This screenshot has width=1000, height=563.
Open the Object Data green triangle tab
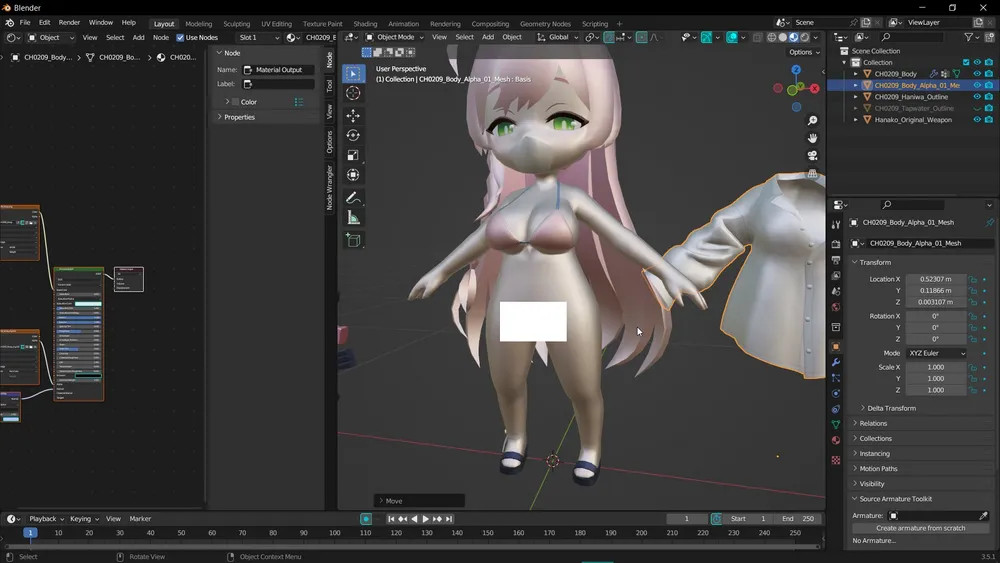[836, 424]
